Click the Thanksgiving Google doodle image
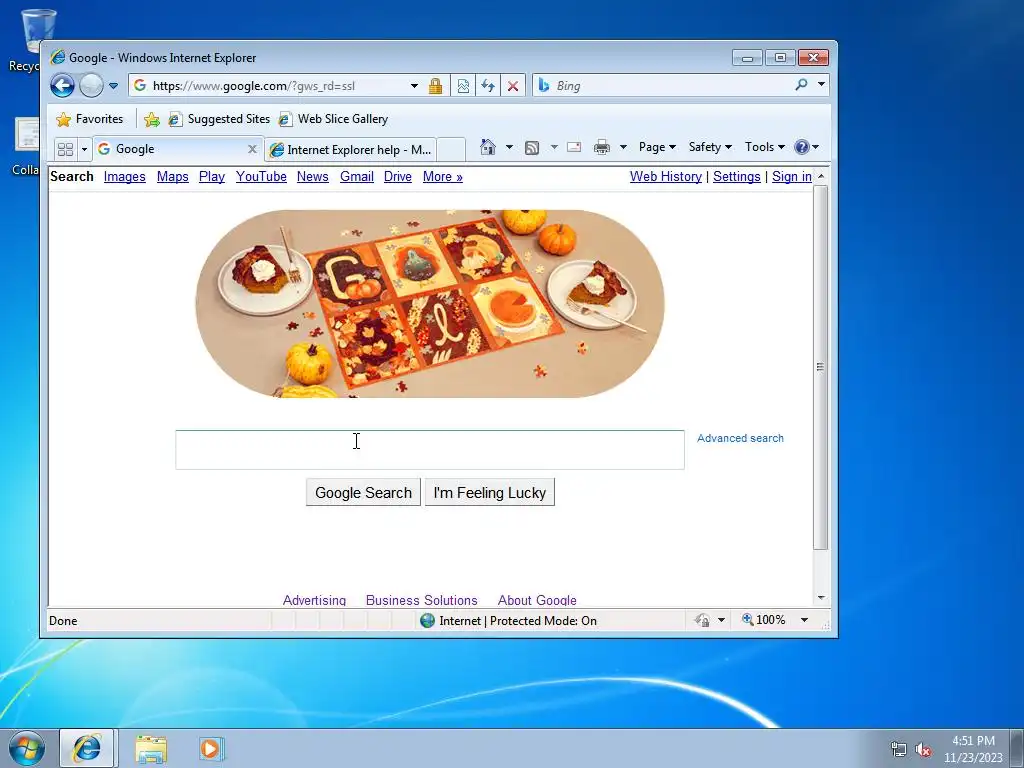This screenshot has width=1024, height=768. 430,304
